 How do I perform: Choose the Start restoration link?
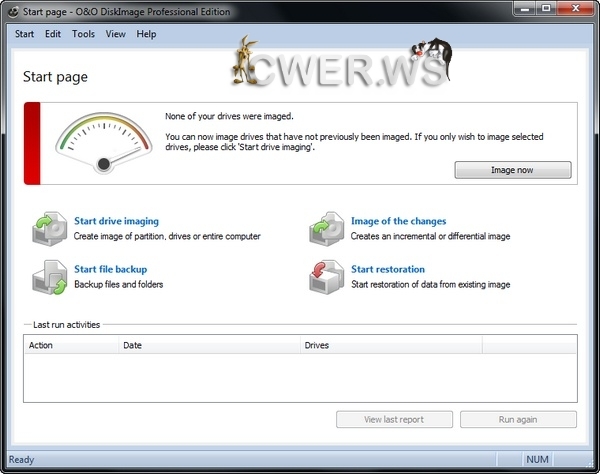pos(388,269)
